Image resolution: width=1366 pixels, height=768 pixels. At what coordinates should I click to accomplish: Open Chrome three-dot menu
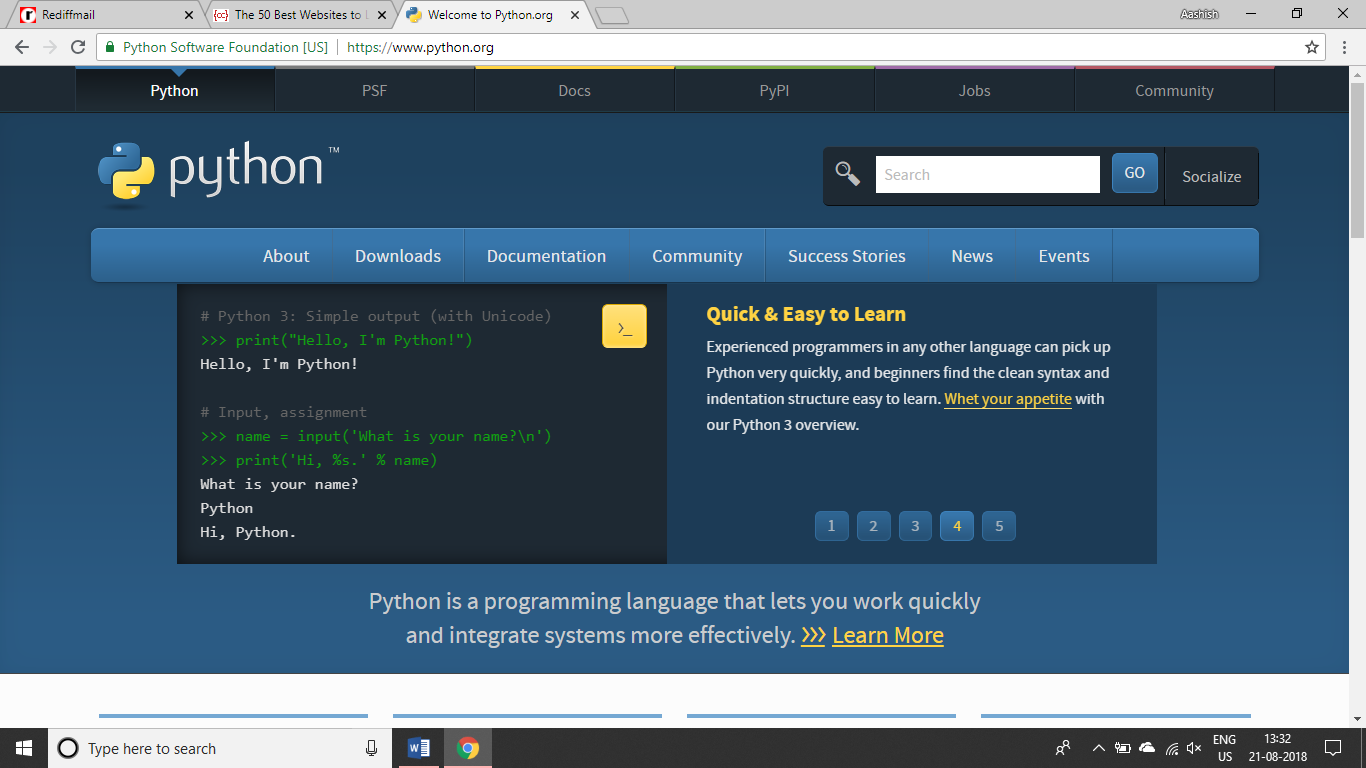[1344, 47]
